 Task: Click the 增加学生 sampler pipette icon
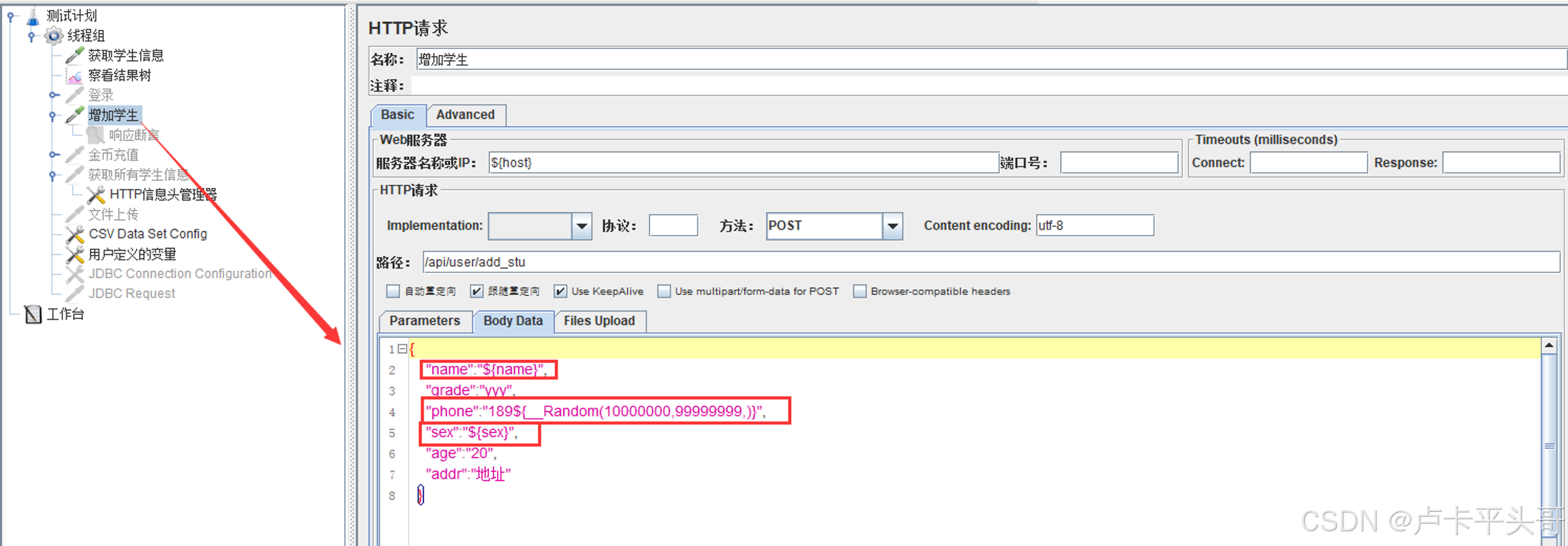point(75,115)
